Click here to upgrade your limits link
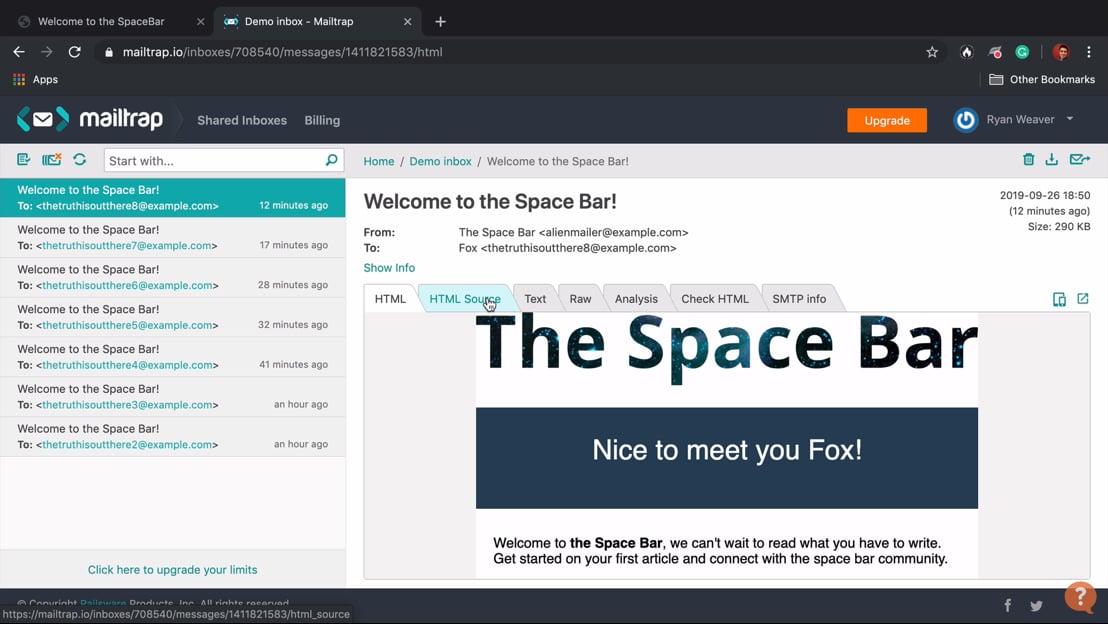 coord(172,570)
